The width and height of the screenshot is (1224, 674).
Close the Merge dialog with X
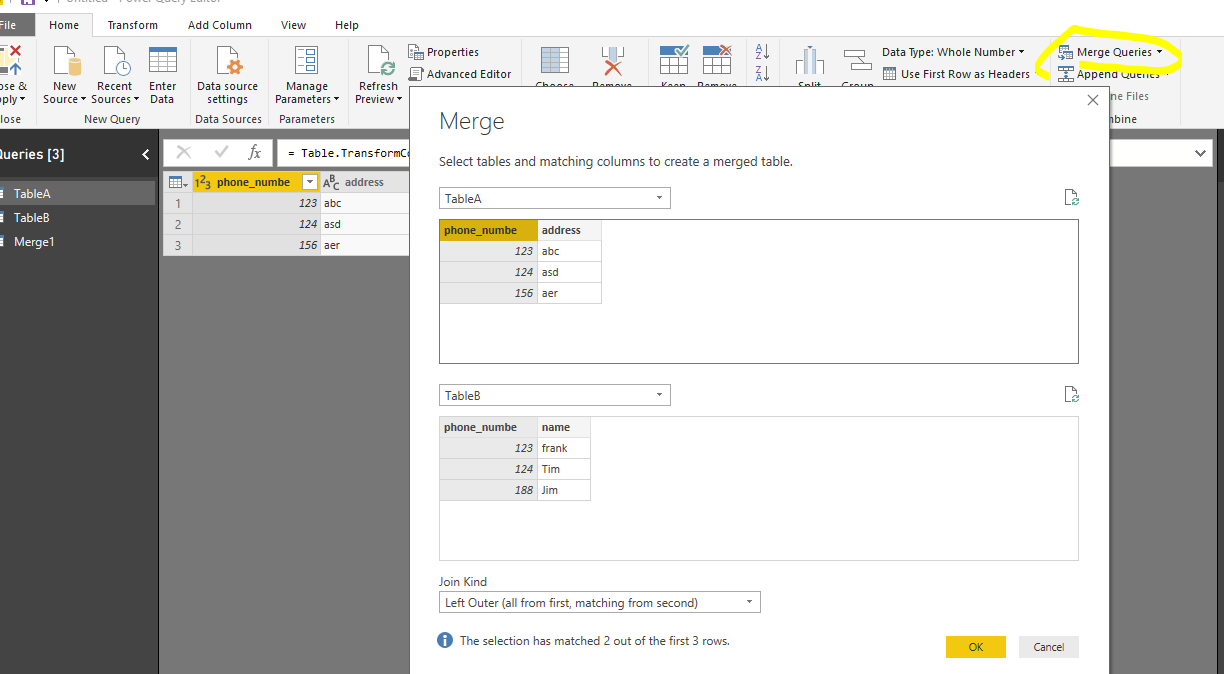click(1093, 100)
